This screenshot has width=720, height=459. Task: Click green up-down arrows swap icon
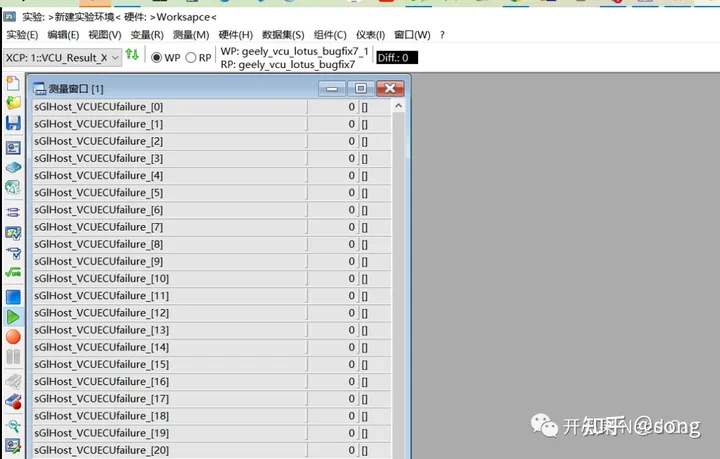[x=132, y=54]
